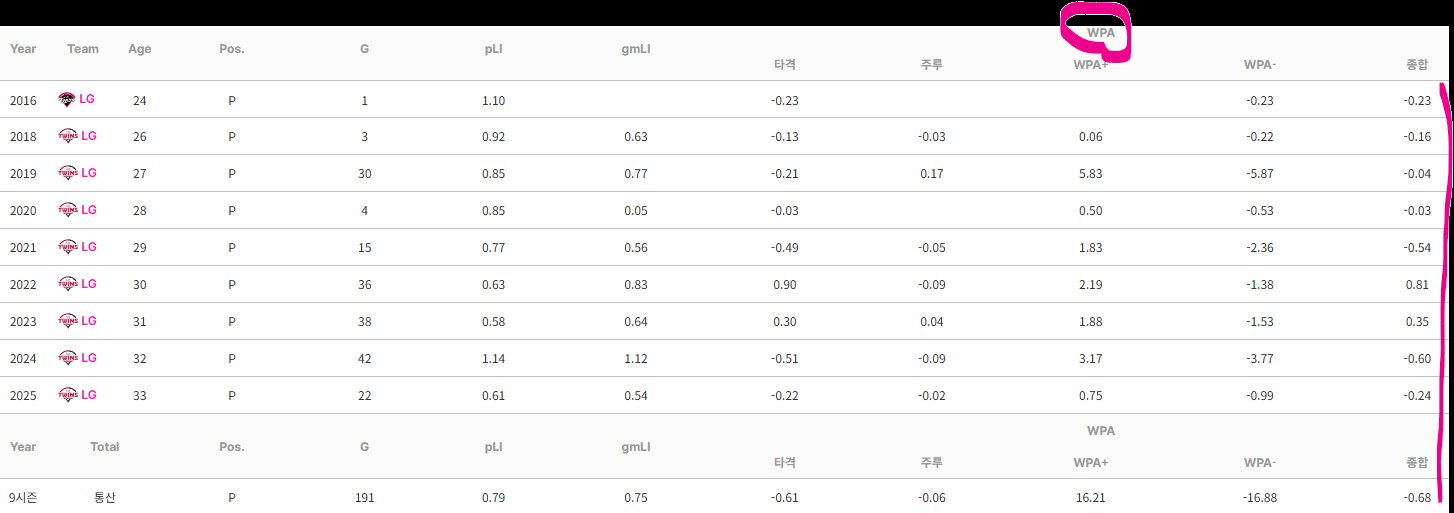The height and width of the screenshot is (513, 1454).
Task: Click the 통산 career totals row label
Action: (105, 497)
